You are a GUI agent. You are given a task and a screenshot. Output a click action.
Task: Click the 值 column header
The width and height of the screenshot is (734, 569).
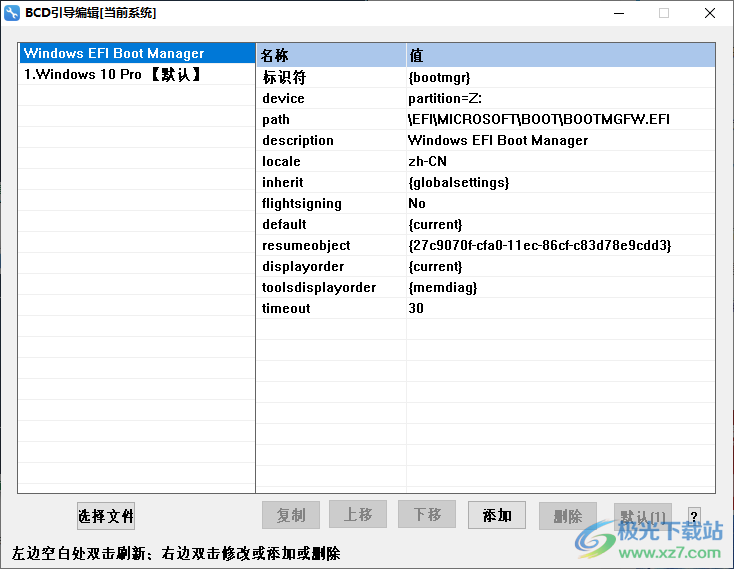[560, 55]
